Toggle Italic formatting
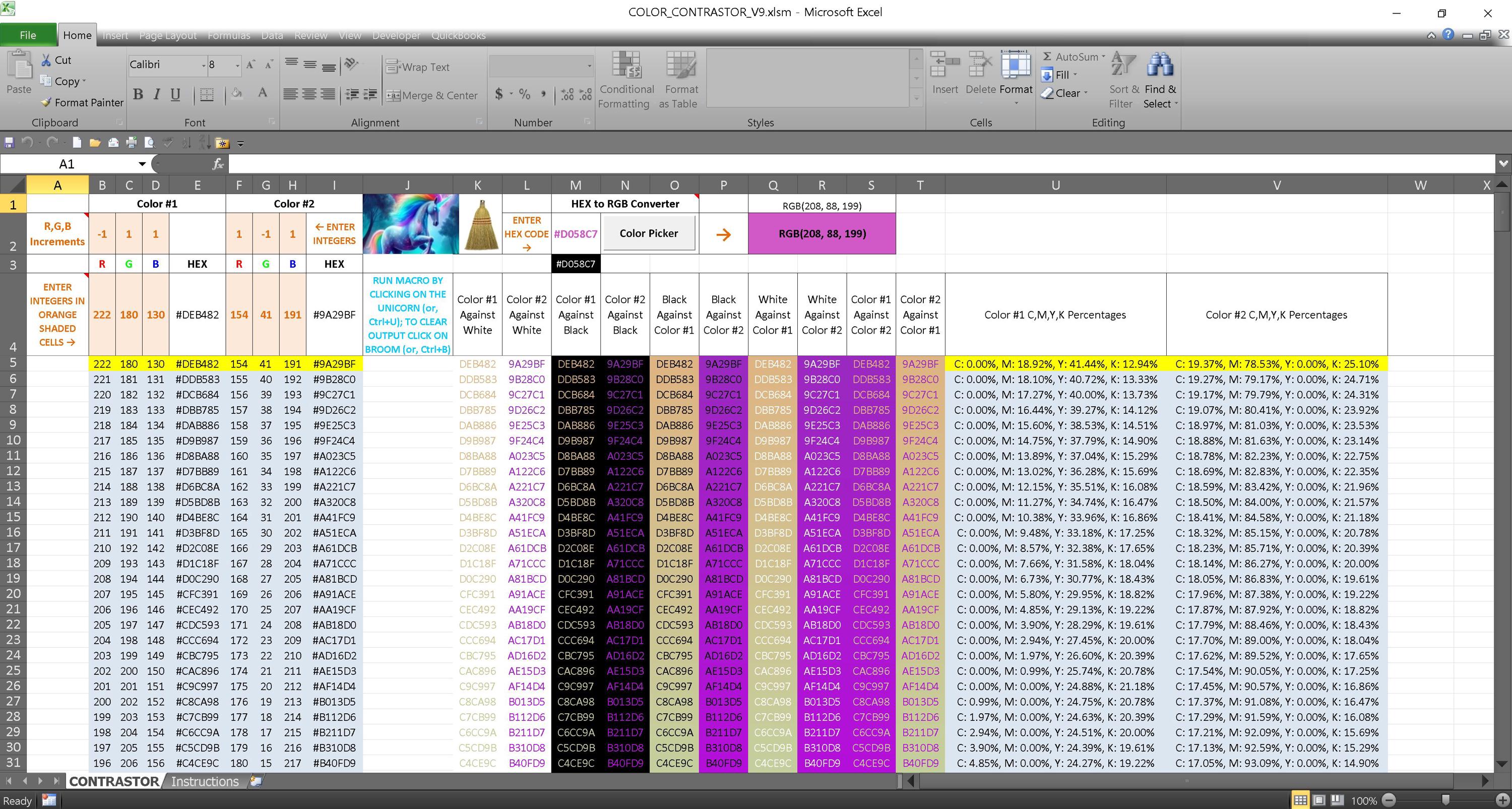The width and height of the screenshot is (1512, 809). click(x=157, y=95)
